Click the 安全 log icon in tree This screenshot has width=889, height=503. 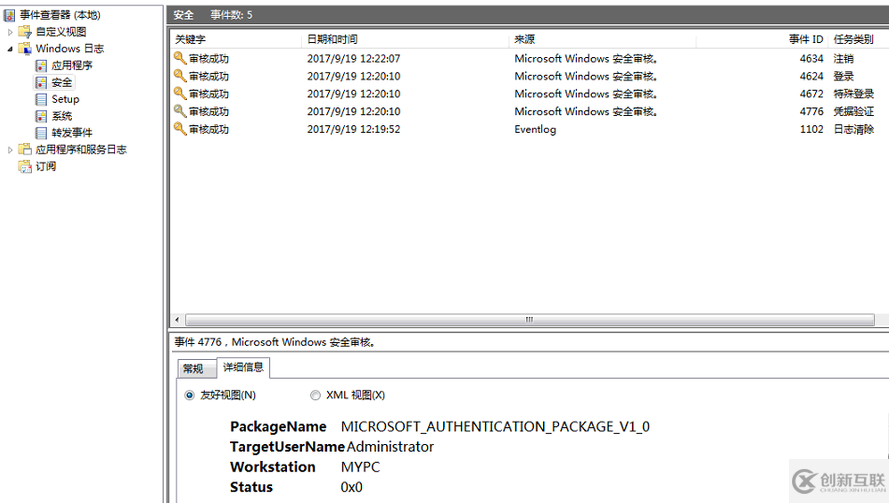pyautogui.click(x=41, y=82)
